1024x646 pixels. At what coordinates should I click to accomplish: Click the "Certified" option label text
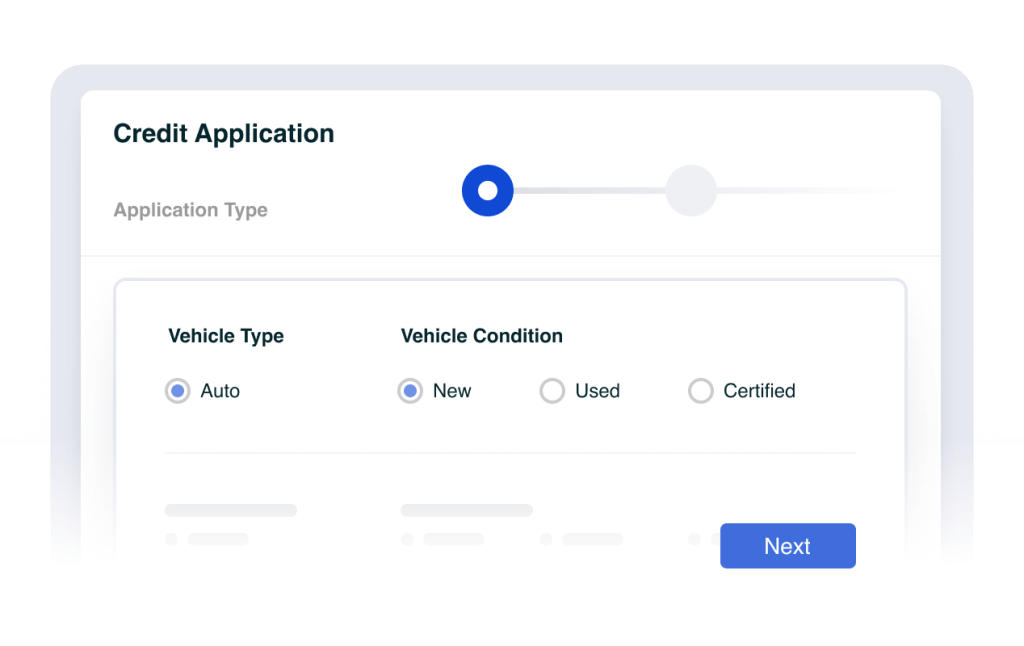(759, 391)
